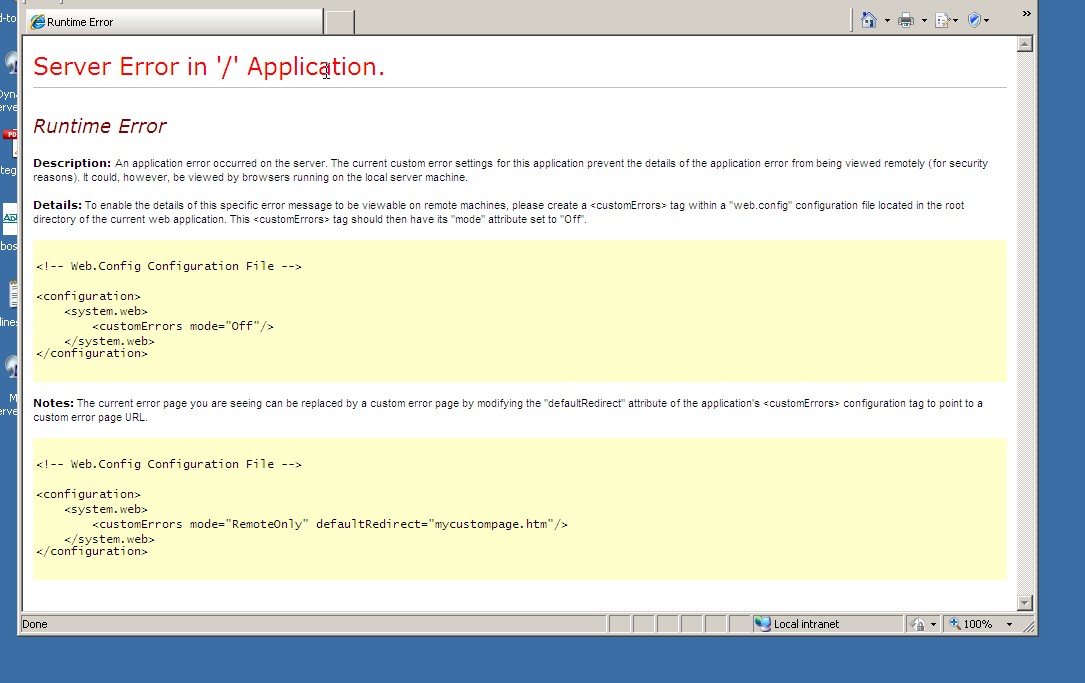Image resolution: width=1085 pixels, height=683 pixels.
Task: Expand the Home button dropdown arrow
Action: click(x=887, y=21)
